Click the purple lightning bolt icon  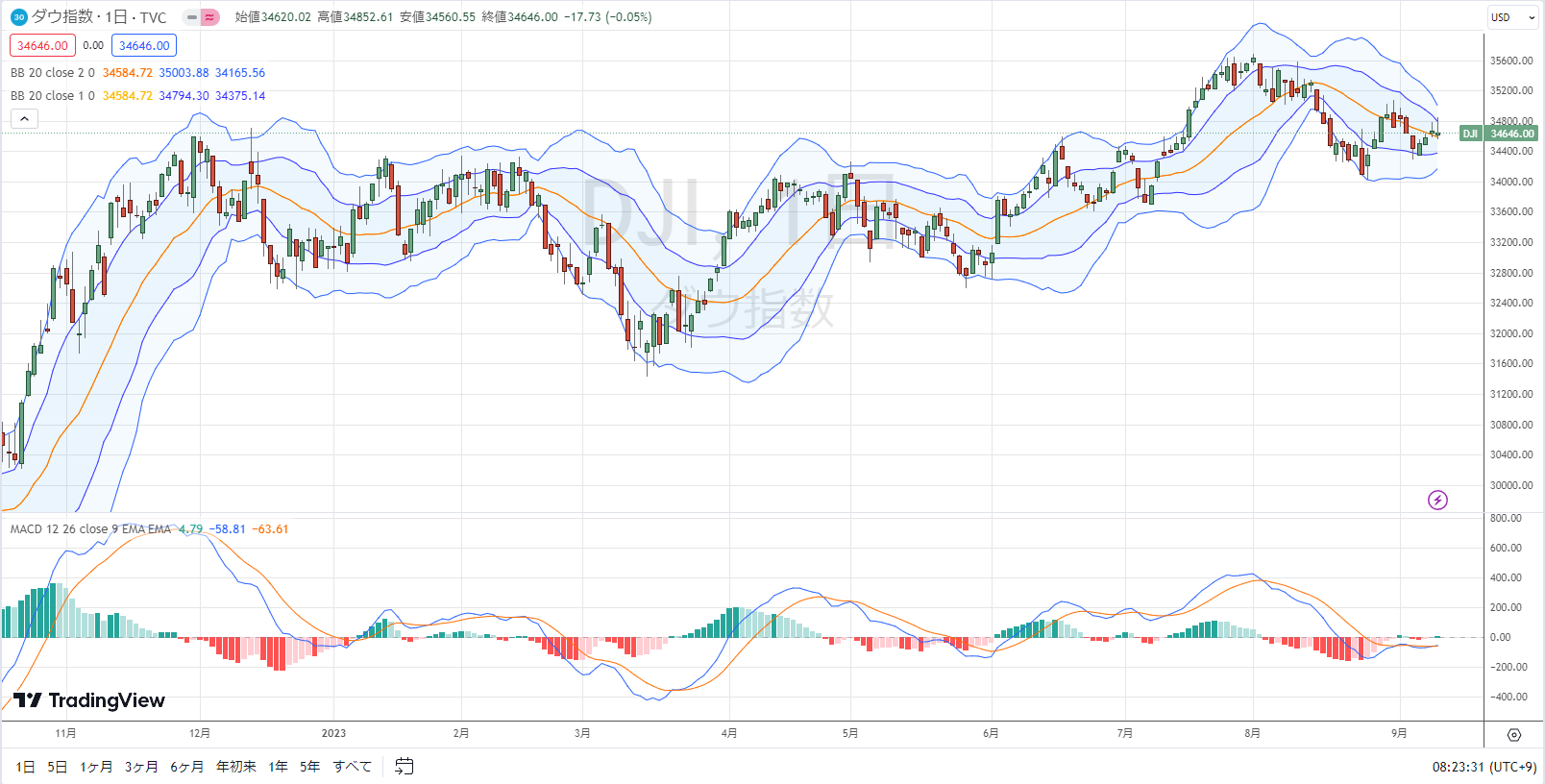click(1437, 500)
